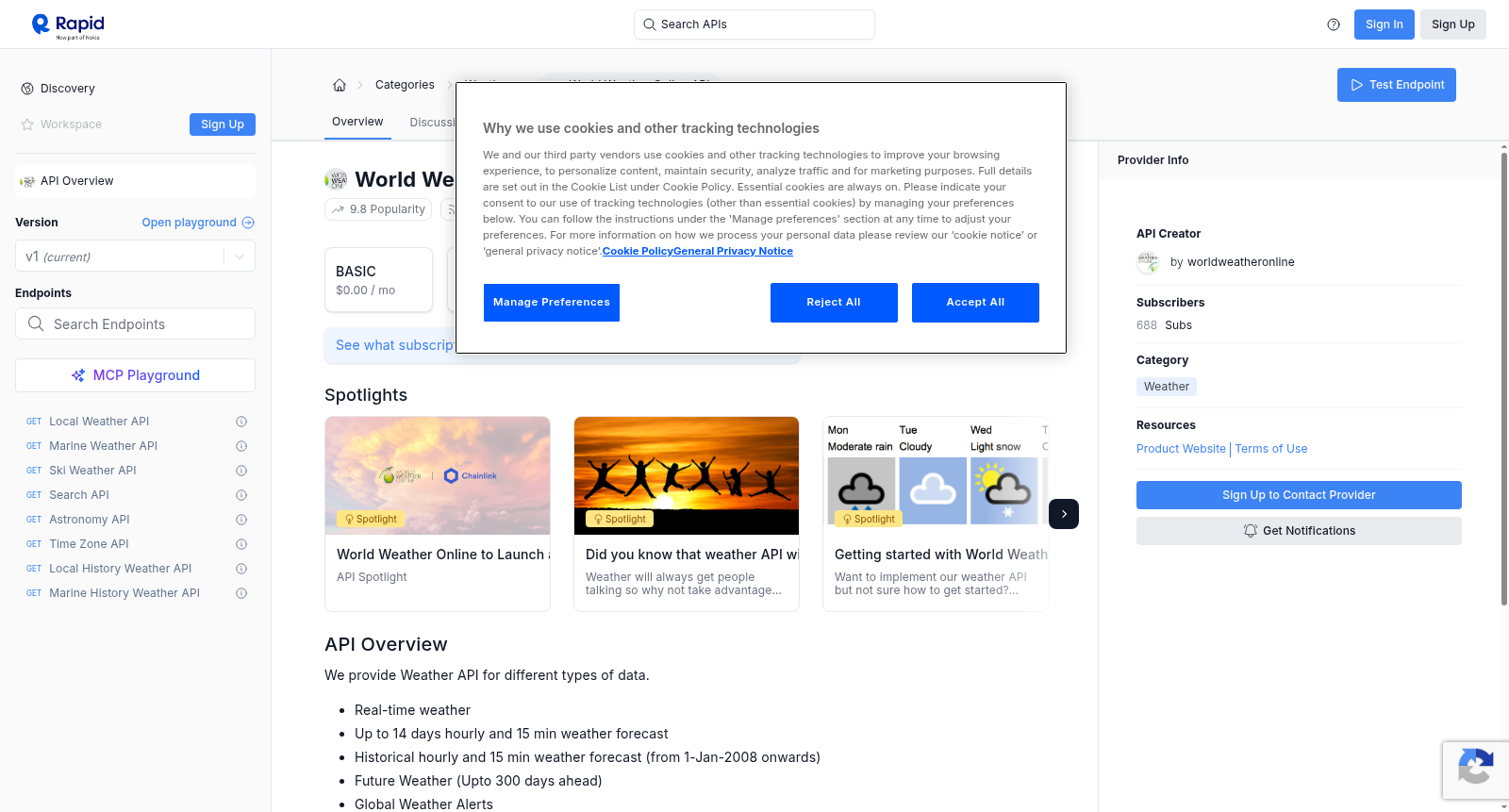Click Sign Up to Contact Provider

coord(1299,495)
